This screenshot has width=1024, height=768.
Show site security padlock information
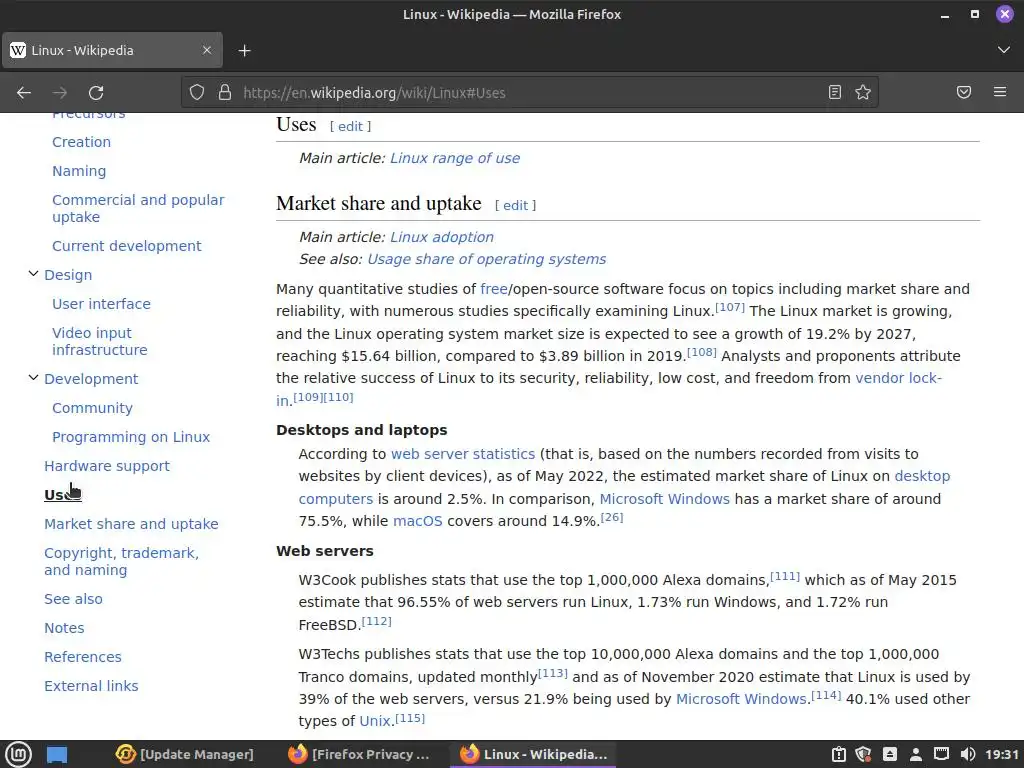point(223,92)
